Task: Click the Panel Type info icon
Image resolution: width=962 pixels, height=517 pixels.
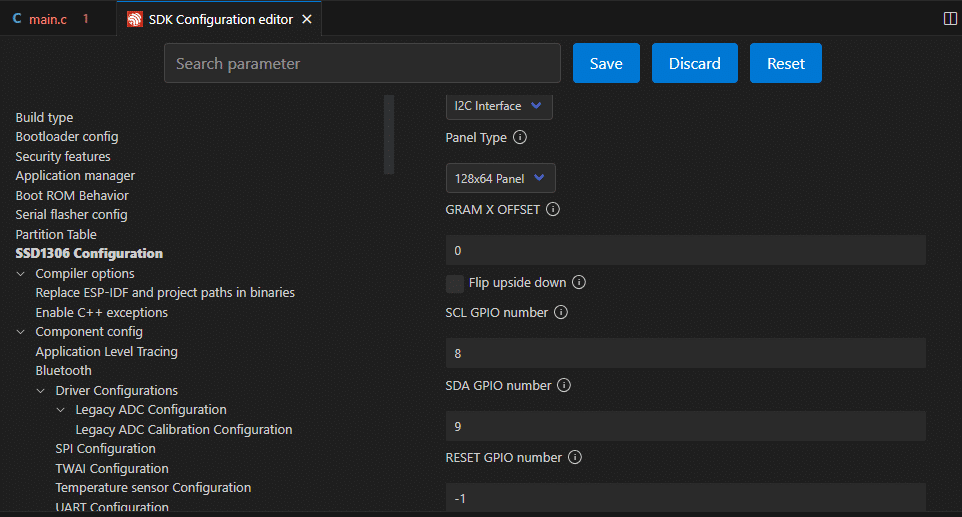Action: click(520, 137)
